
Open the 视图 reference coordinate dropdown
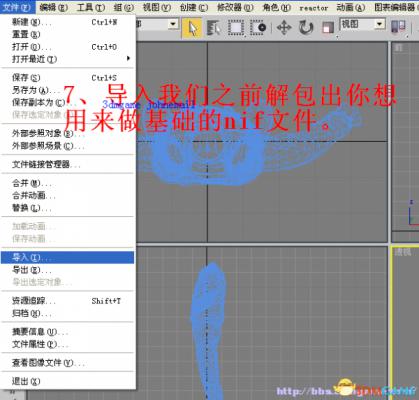click(362, 24)
